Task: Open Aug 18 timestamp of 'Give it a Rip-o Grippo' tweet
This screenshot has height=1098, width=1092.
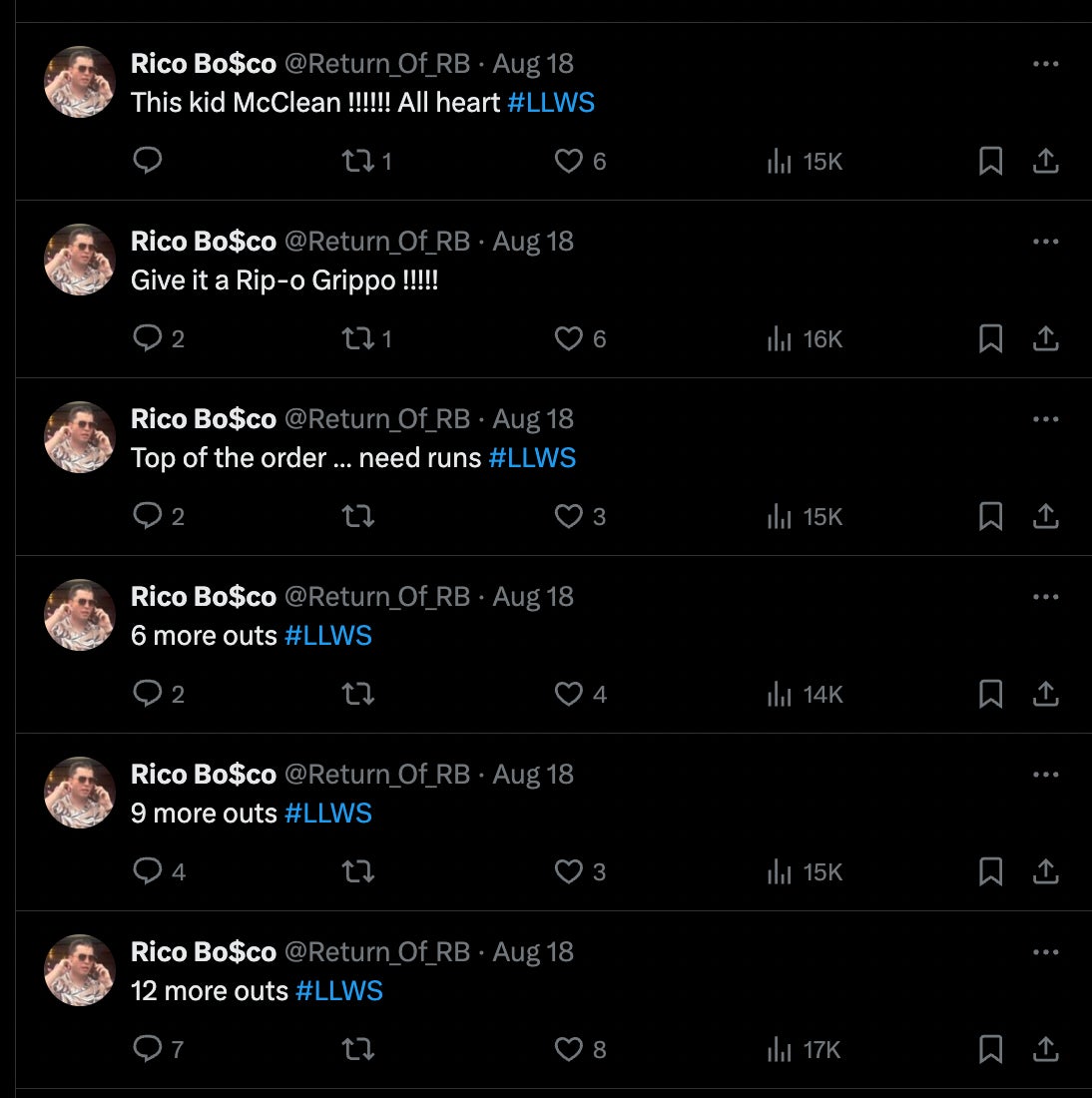Action: [533, 242]
